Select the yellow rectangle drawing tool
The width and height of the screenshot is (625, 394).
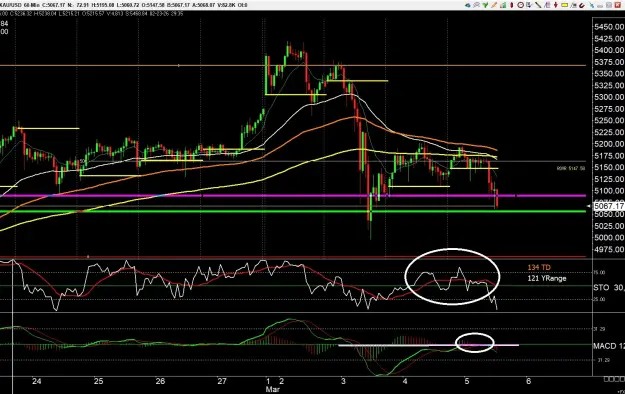(x=564, y=5)
